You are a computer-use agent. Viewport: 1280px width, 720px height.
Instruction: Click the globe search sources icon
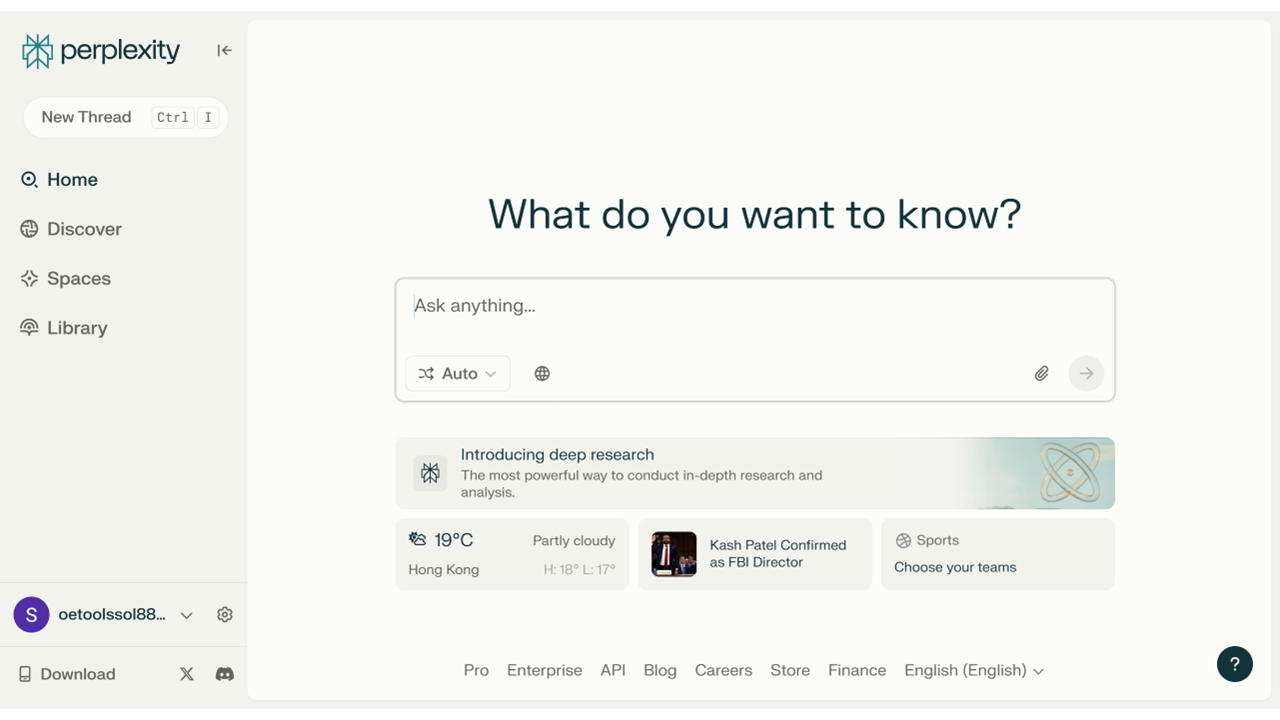(x=542, y=373)
